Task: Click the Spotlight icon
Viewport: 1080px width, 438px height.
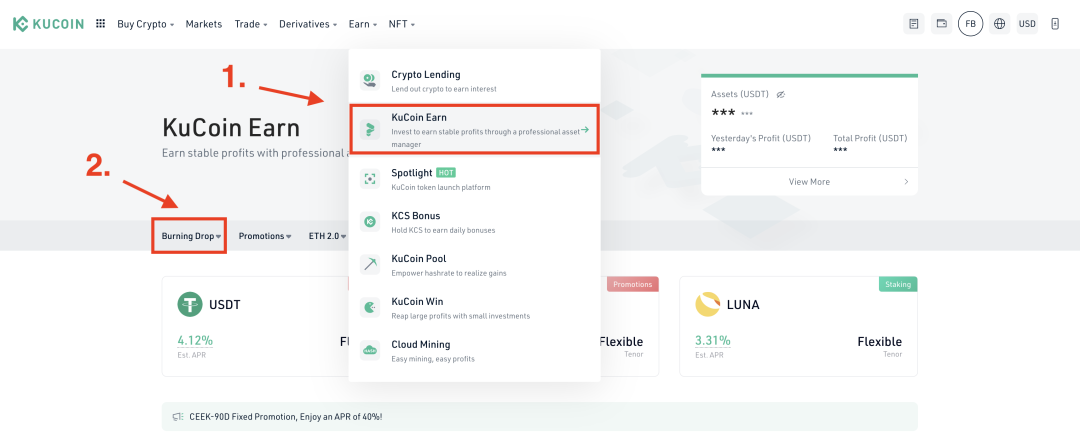Action: (370, 178)
